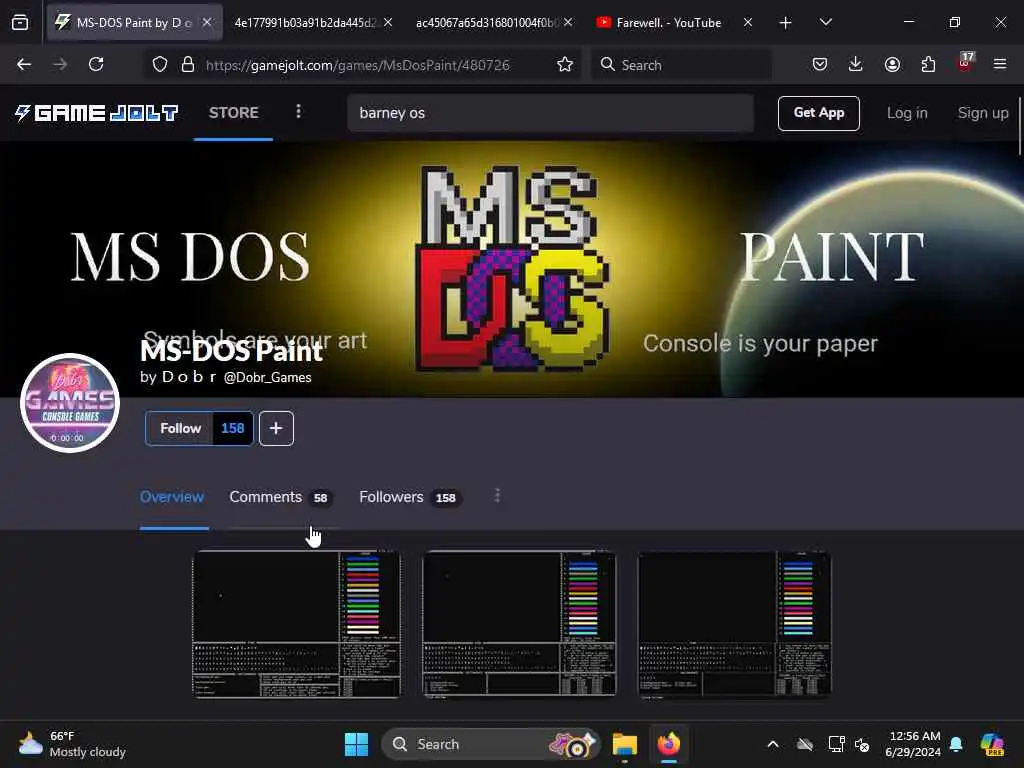Open the extensions puzzle icon
The width and height of the screenshot is (1024, 768).
928,65
